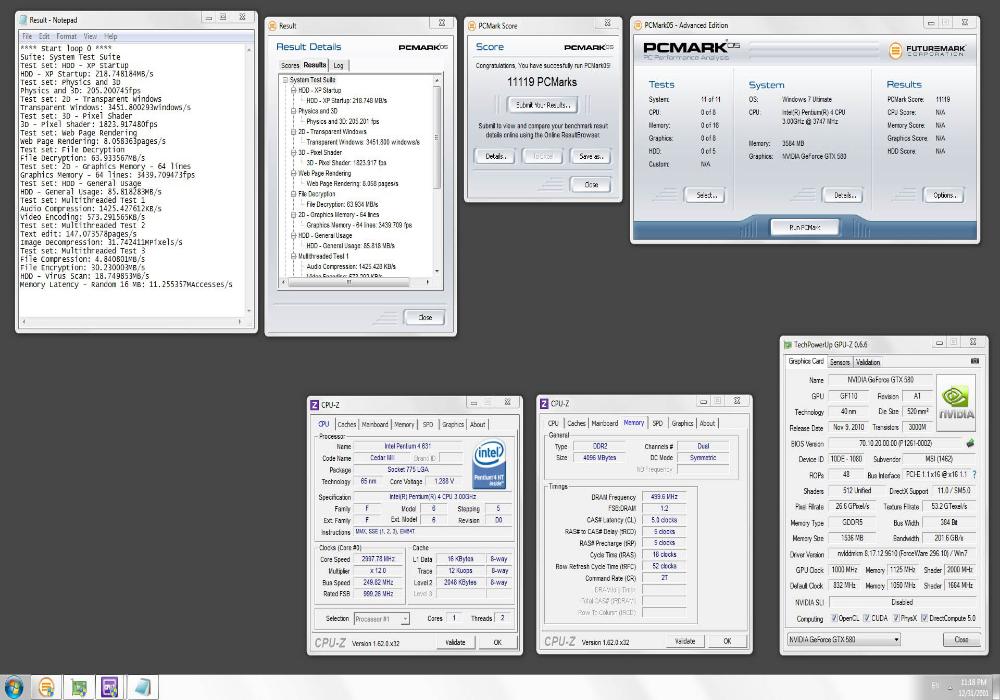Click the Notepad title bar icon
The height and width of the screenshot is (700, 1000).
(x=24, y=20)
